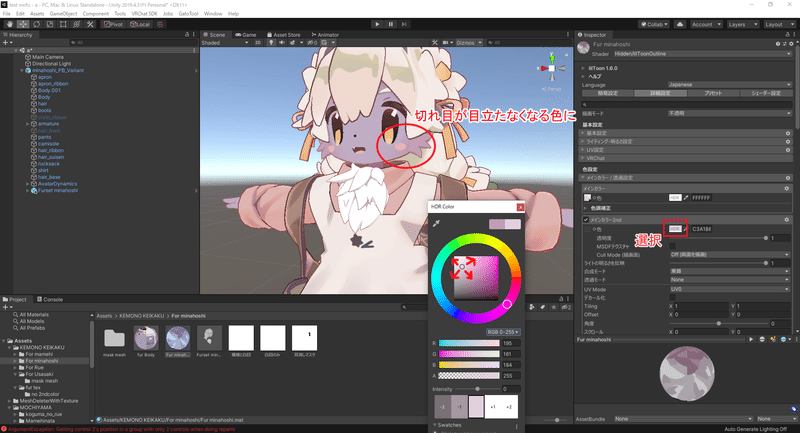Toggle the デカール化 checkbox
The image size is (800, 433).
coord(672,297)
